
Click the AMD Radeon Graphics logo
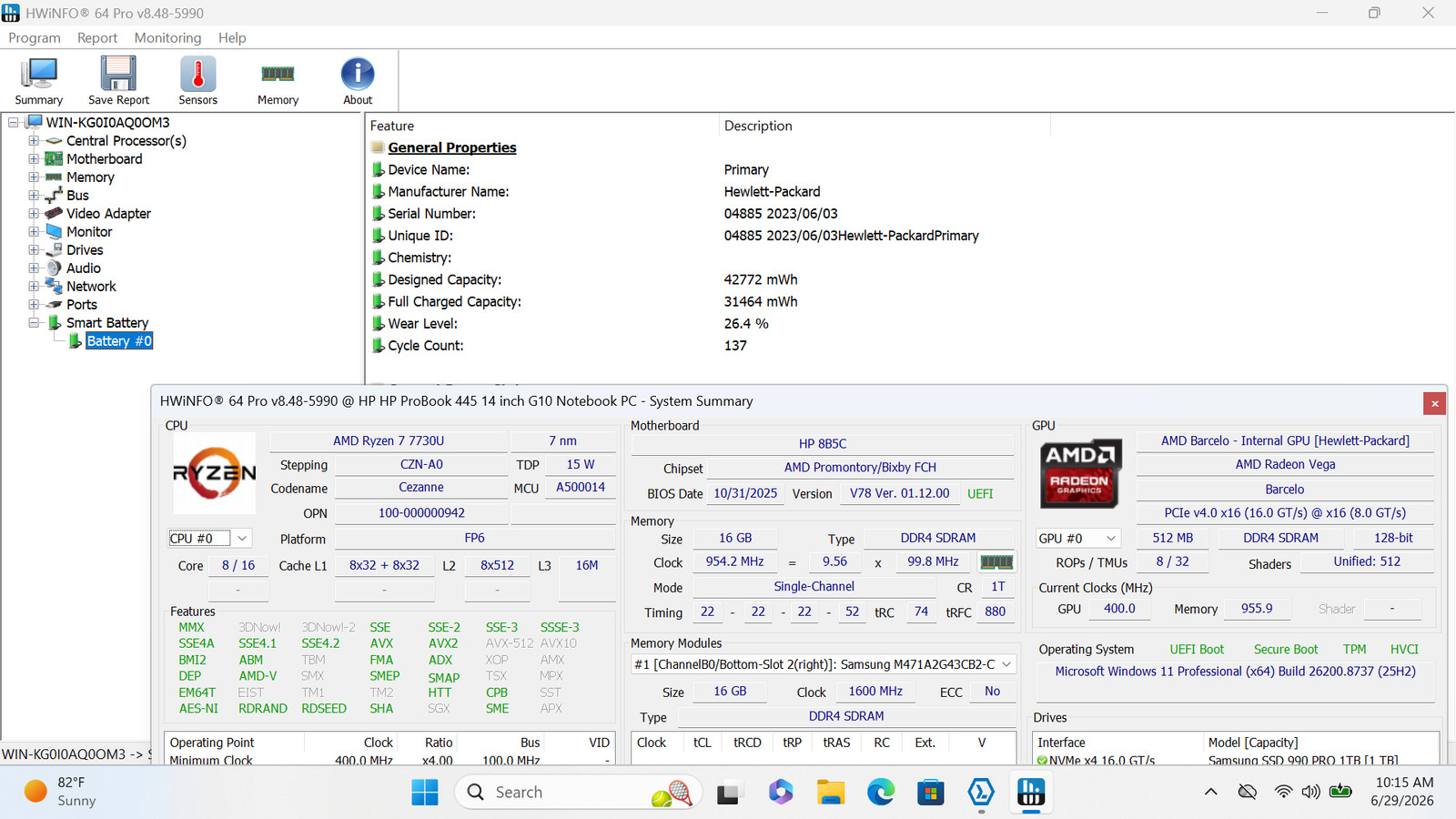pyautogui.click(x=1080, y=473)
